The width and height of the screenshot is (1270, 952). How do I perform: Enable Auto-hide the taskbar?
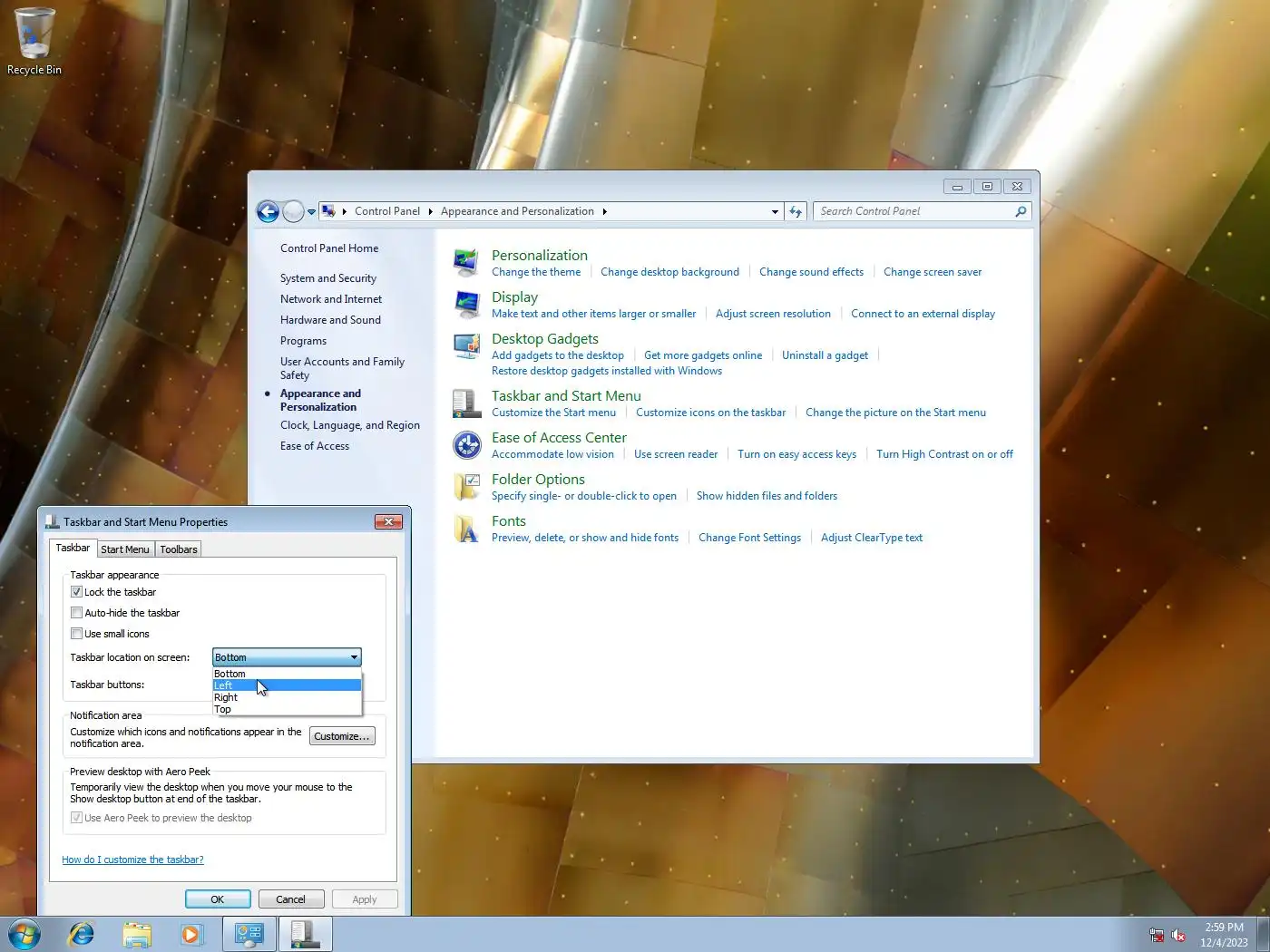click(x=76, y=613)
